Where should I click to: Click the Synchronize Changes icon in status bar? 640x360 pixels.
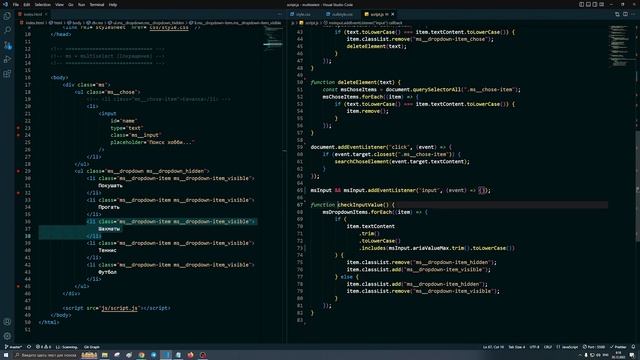[29, 347]
